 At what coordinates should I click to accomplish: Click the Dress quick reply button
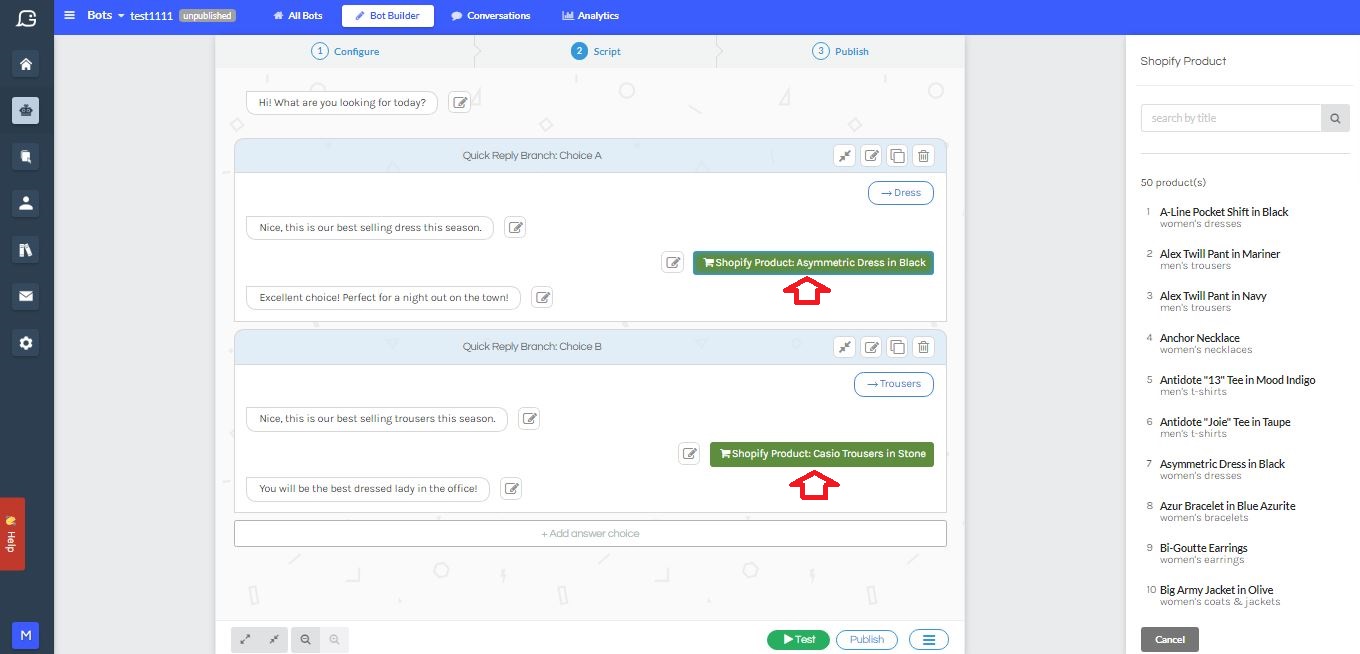click(901, 193)
